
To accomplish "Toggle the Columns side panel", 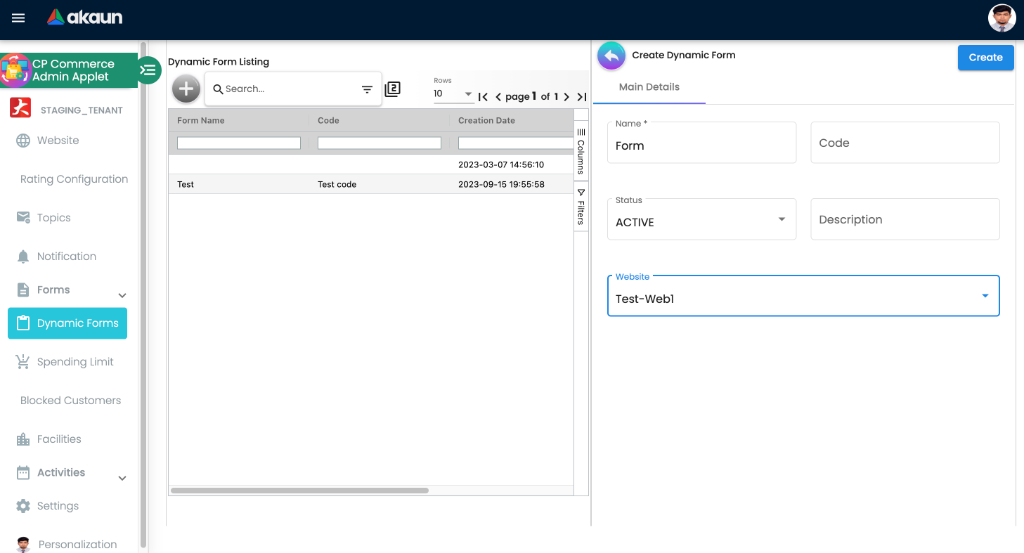I will [x=581, y=151].
